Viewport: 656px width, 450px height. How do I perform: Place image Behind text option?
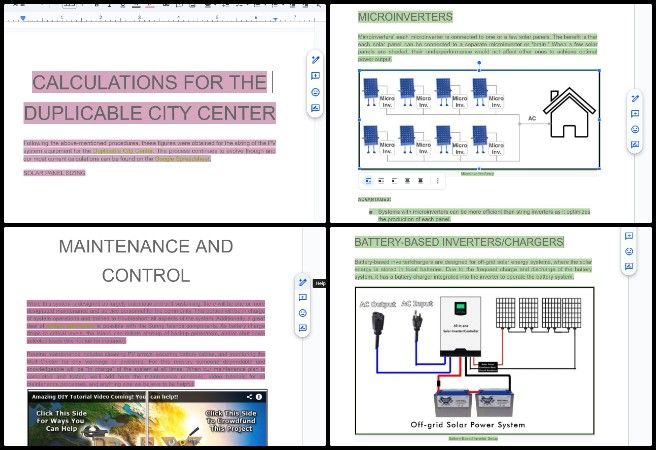407,181
